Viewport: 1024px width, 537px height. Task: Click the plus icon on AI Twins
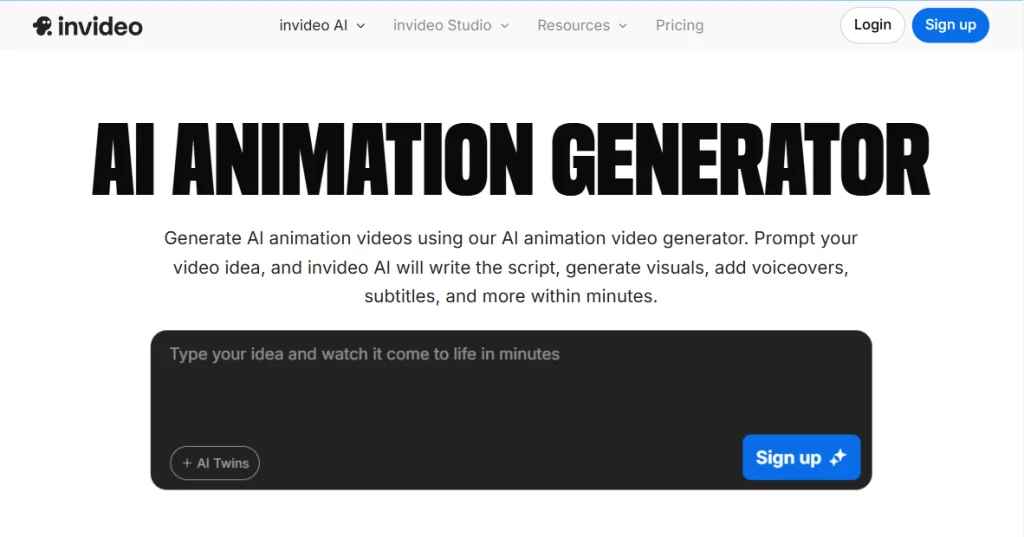click(x=187, y=463)
